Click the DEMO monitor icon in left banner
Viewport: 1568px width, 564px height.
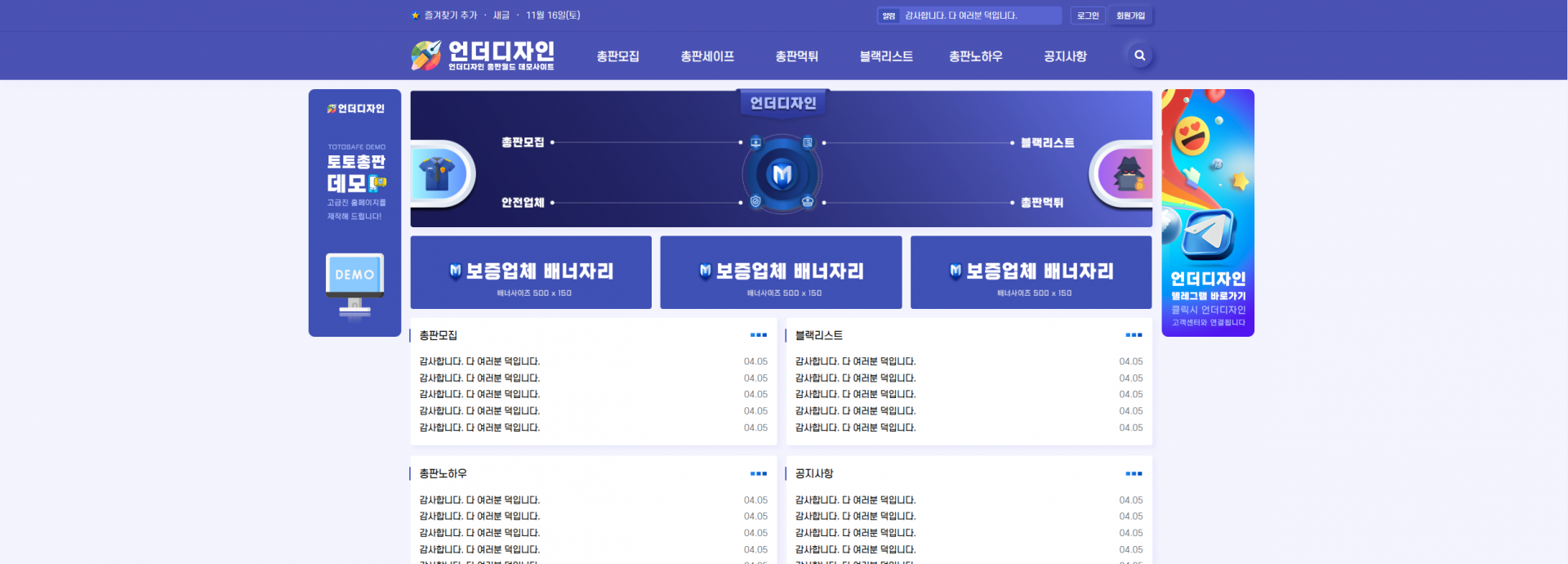point(354,285)
